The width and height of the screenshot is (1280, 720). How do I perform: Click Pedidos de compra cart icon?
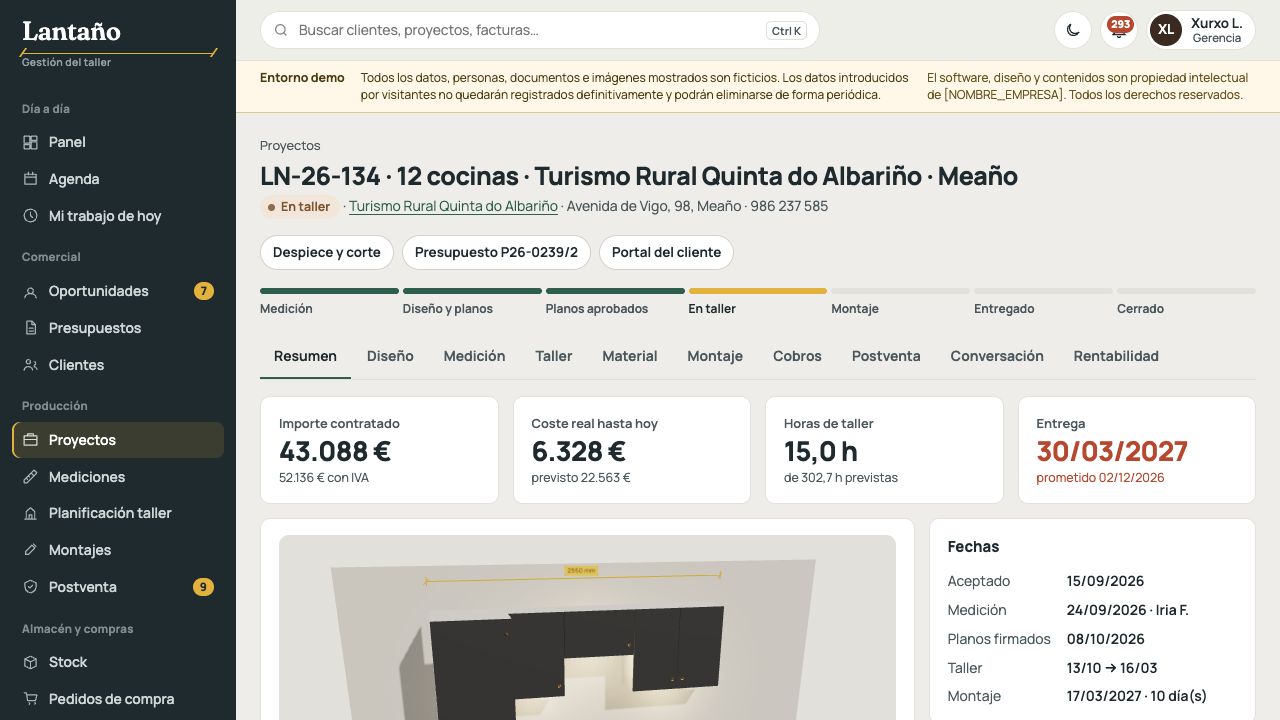click(30, 699)
